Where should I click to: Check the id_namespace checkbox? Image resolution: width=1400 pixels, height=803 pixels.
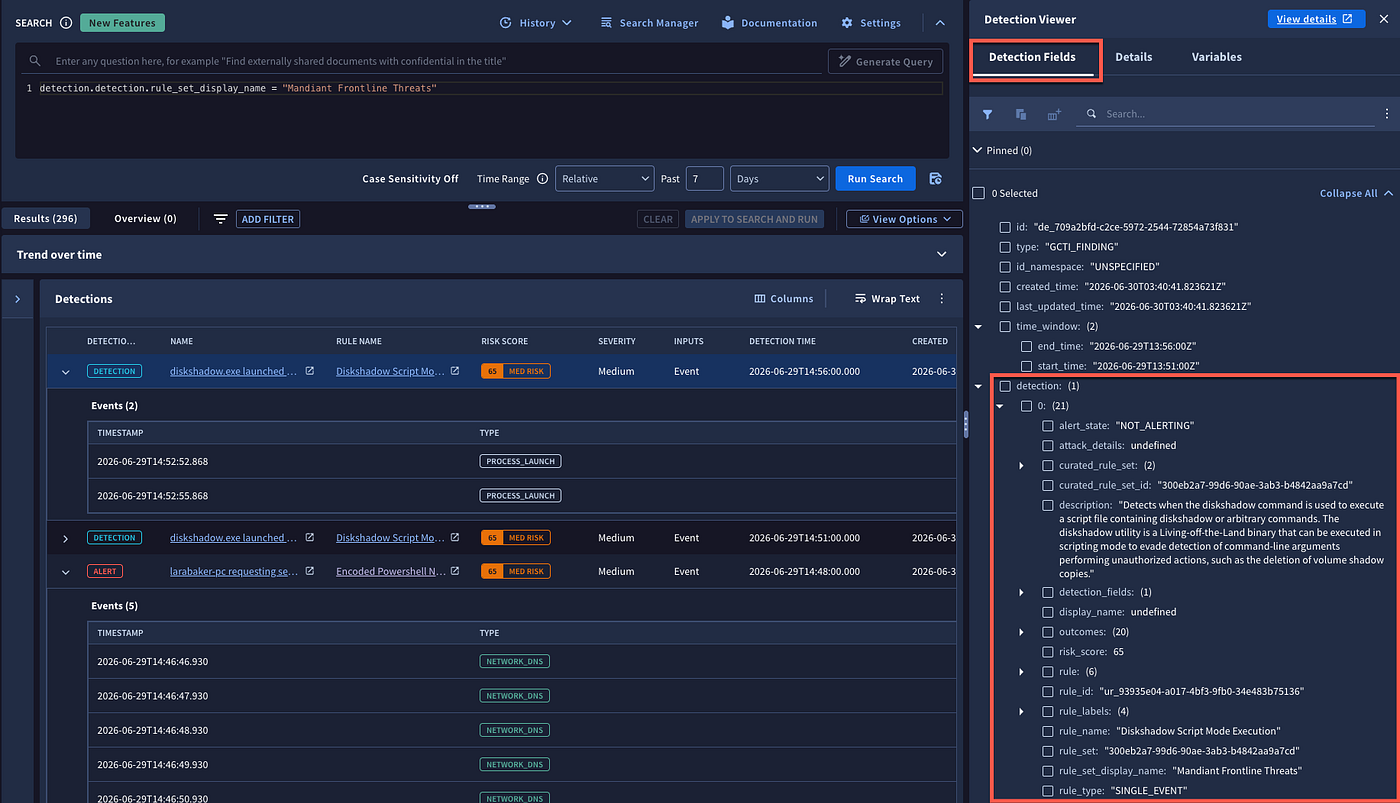click(1006, 267)
